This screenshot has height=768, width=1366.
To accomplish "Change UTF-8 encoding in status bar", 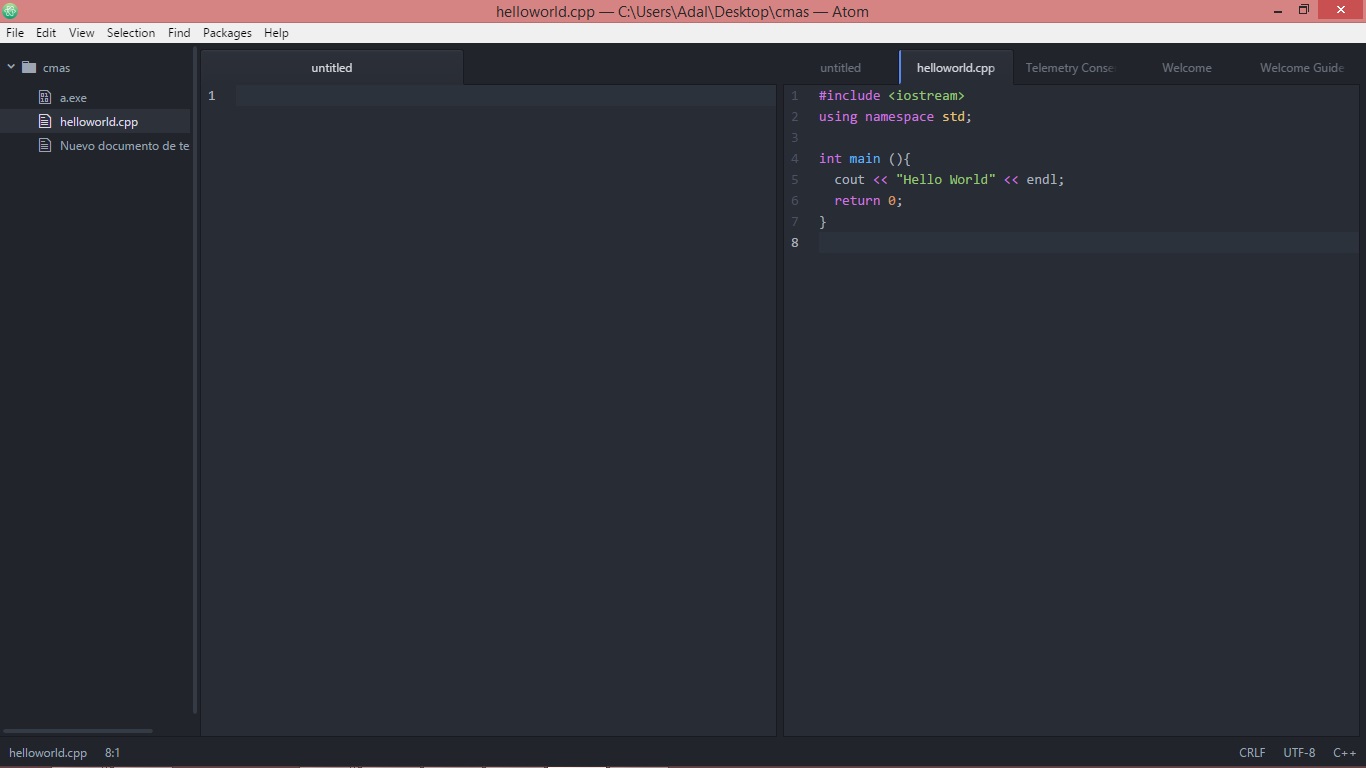I will pyautogui.click(x=1299, y=753).
